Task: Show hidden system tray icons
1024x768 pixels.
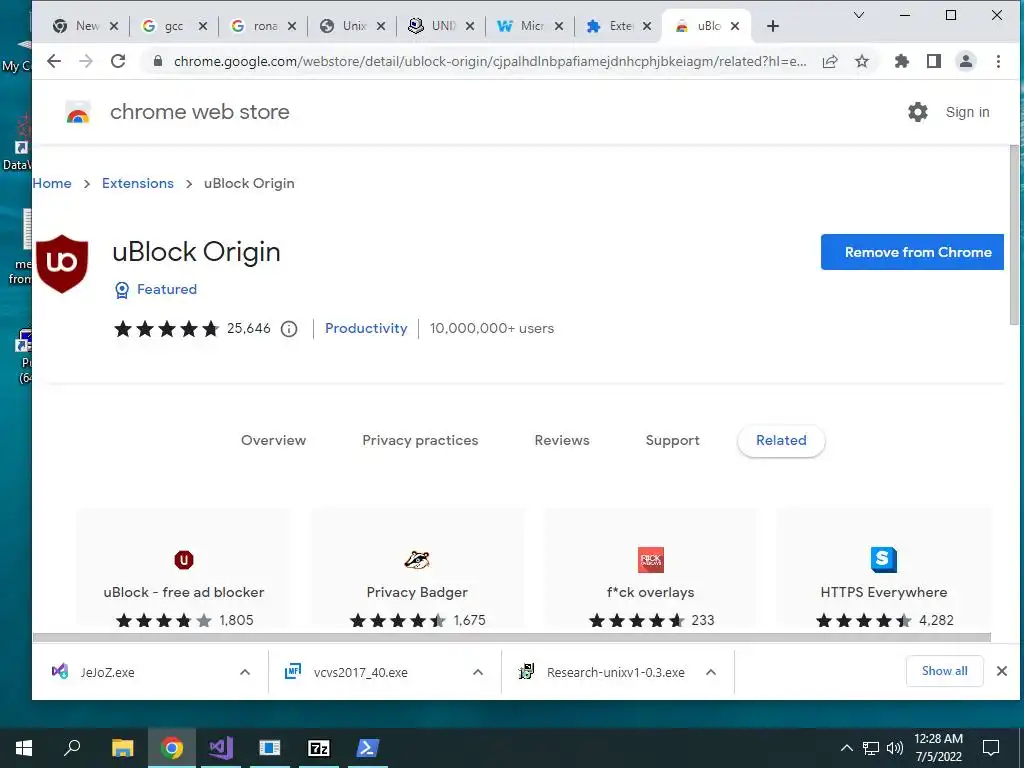Action: pyautogui.click(x=846, y=748)
